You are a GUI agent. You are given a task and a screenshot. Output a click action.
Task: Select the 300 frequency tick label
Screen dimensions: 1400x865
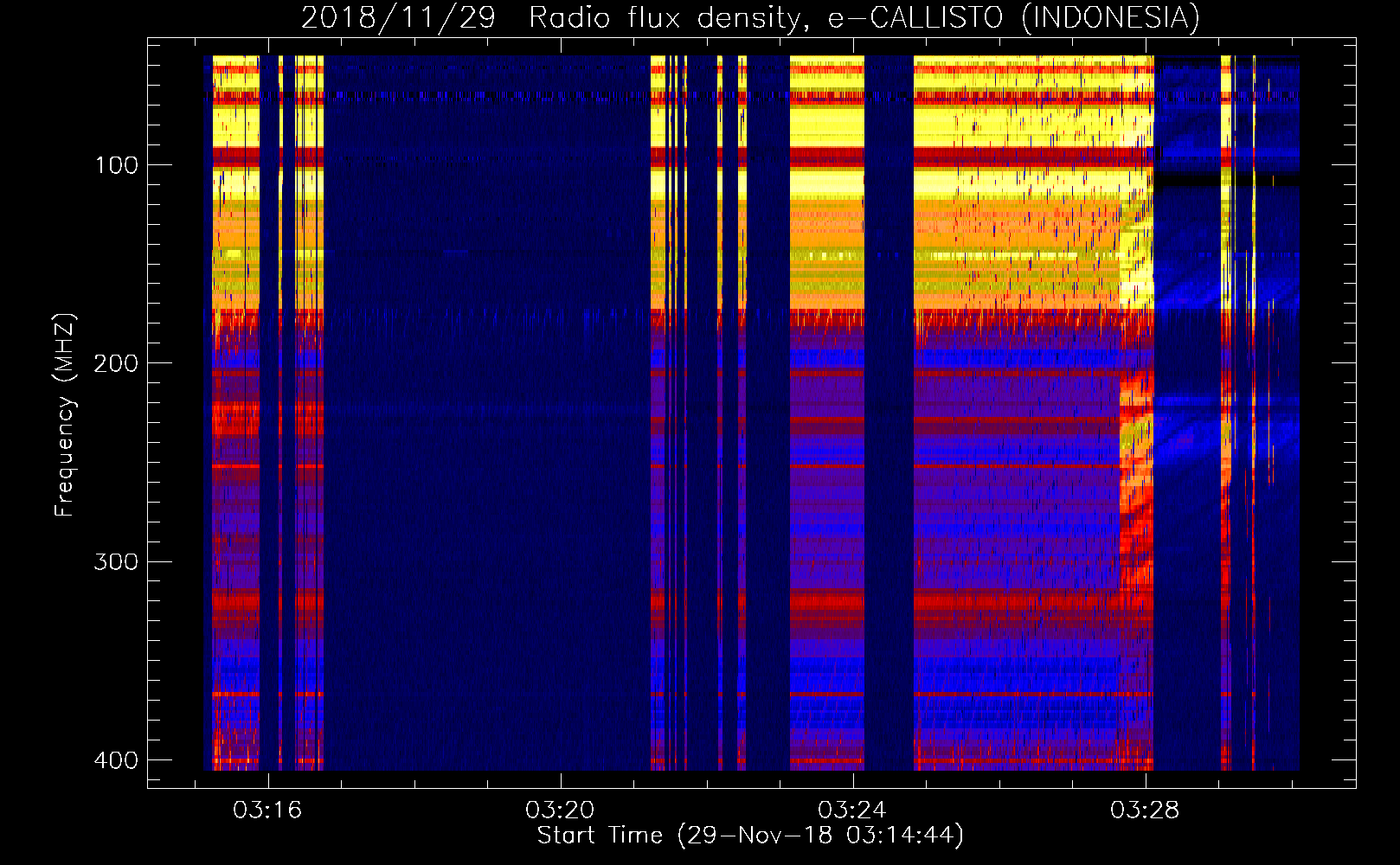click(116, 562)
